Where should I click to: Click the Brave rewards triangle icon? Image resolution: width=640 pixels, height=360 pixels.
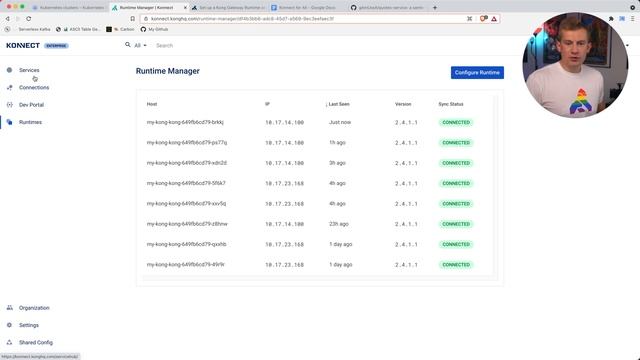[x=494, y=19]
